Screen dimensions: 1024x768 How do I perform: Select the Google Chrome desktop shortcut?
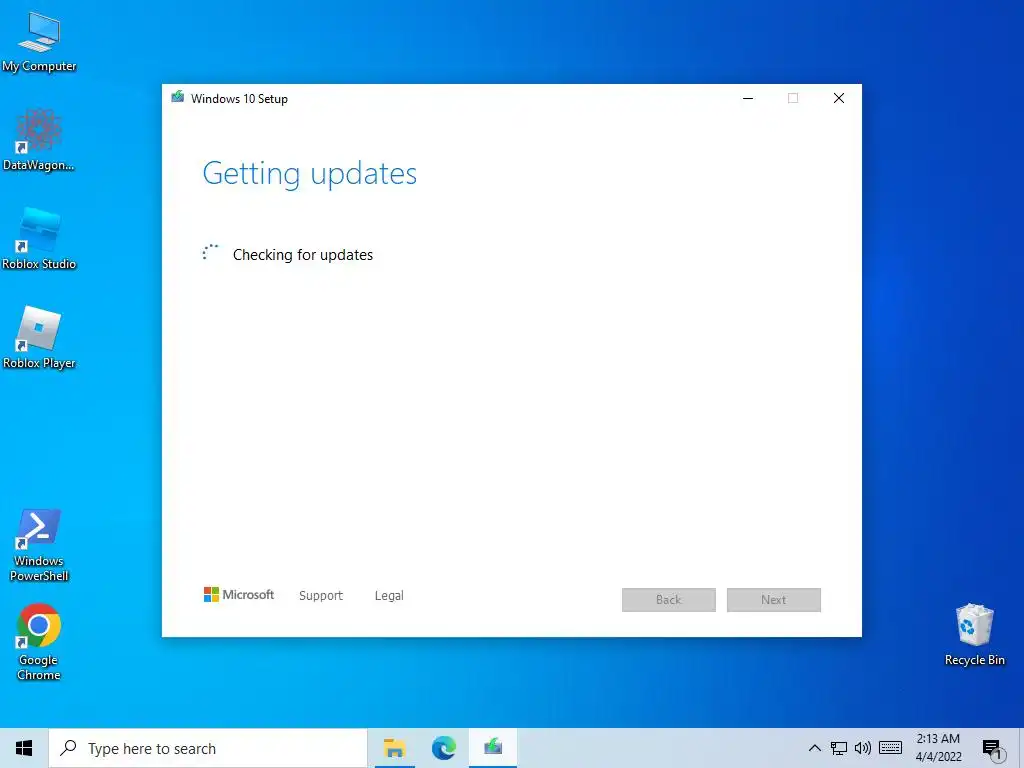click(x=39, y=643)
